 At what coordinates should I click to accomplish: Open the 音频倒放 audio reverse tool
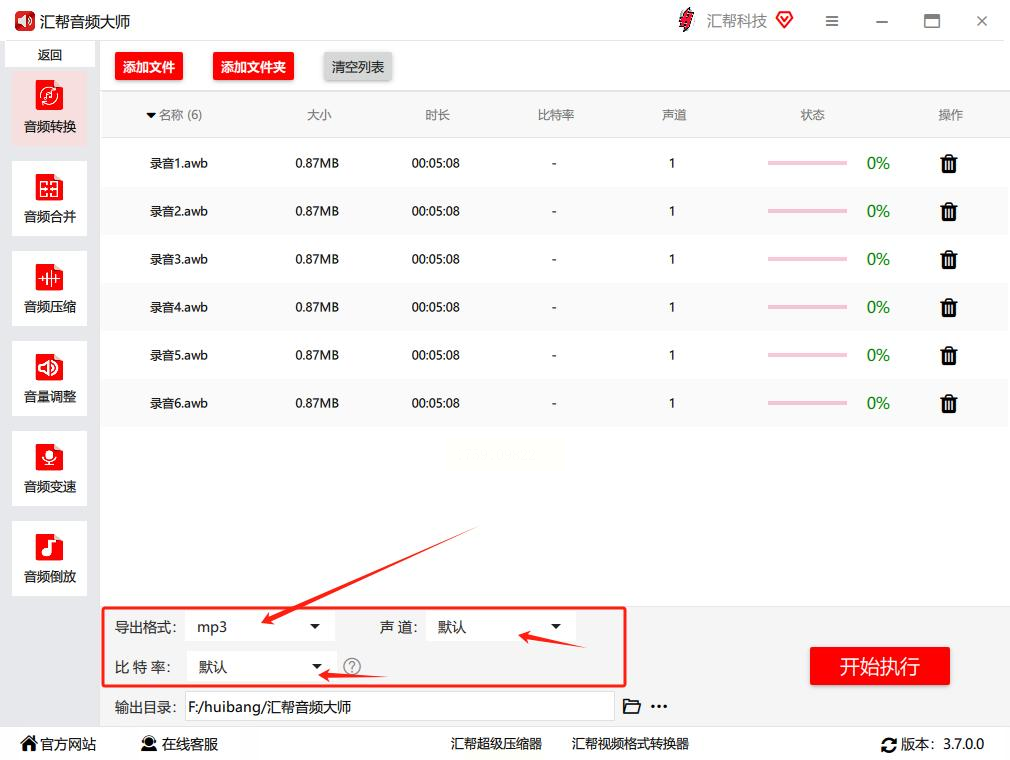point(50,558)
